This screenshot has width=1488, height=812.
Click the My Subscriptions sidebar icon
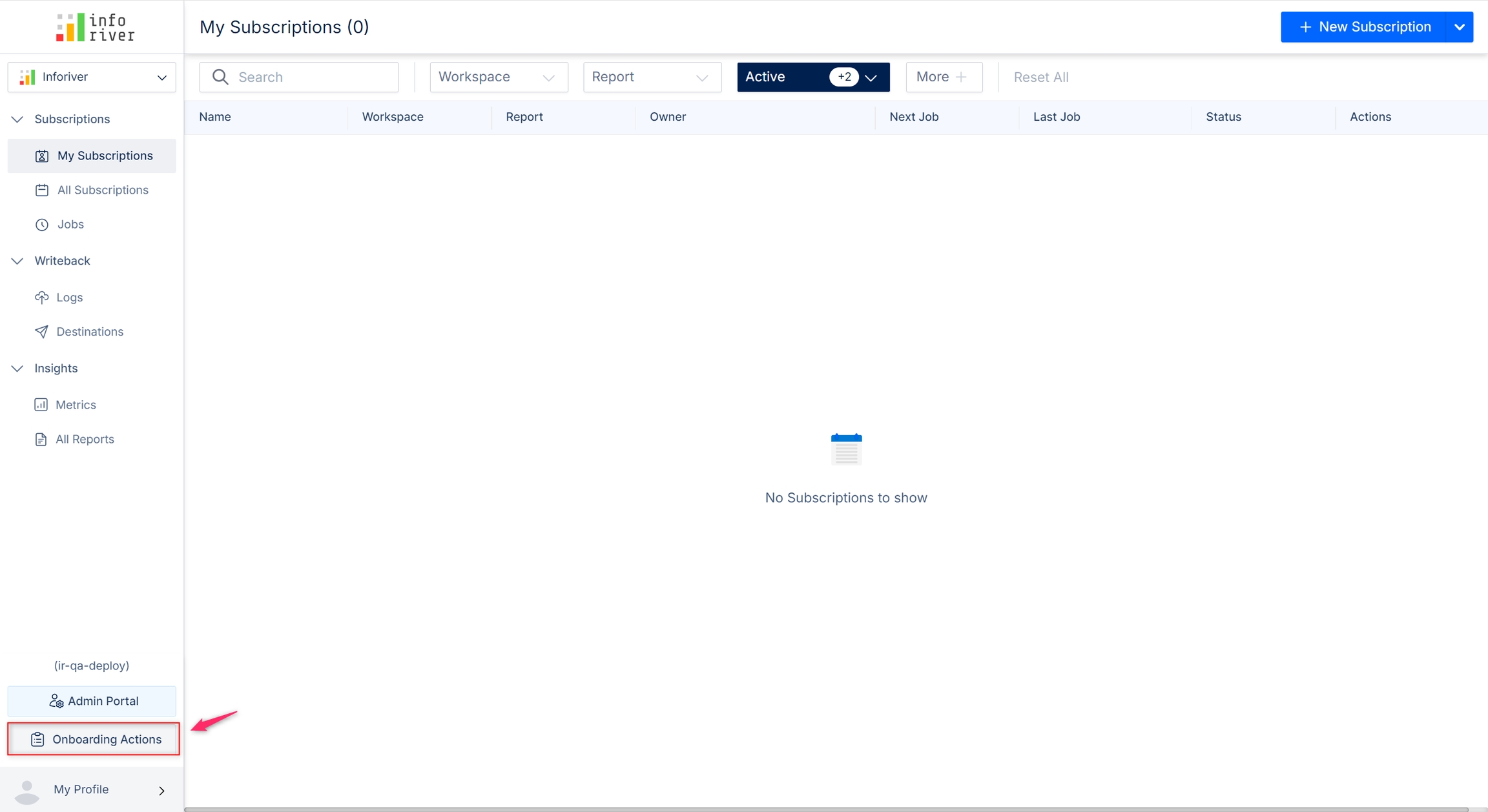point(42,156)
